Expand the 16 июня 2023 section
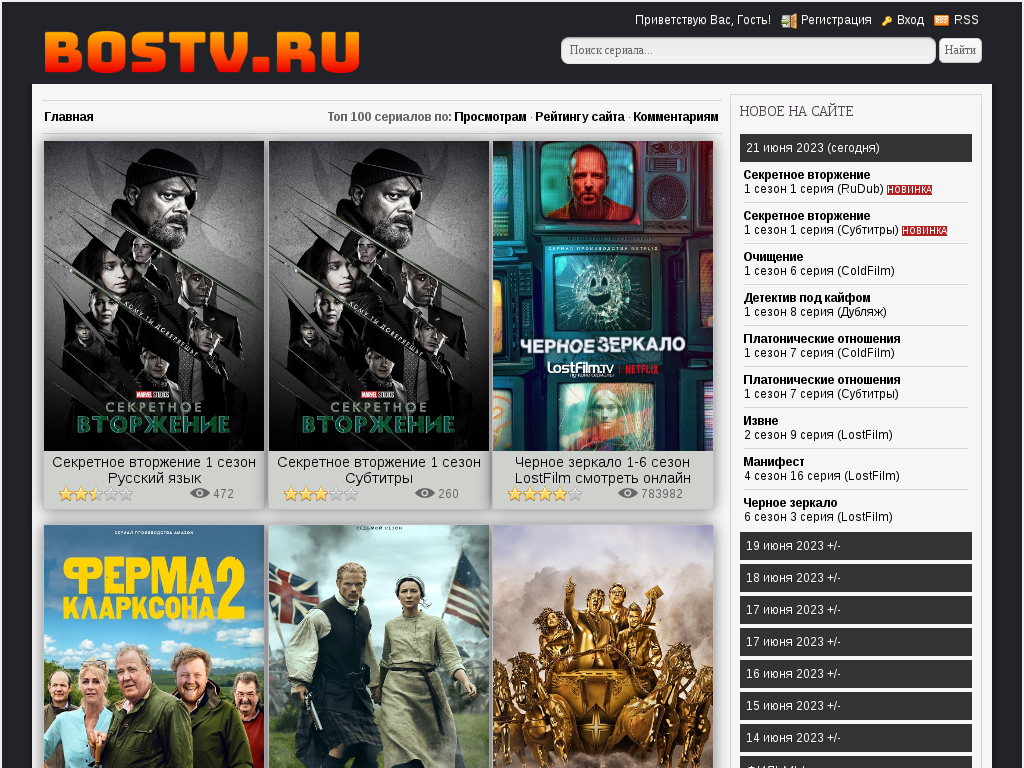This screenshot has height=768, width=1024. point(856,674)
